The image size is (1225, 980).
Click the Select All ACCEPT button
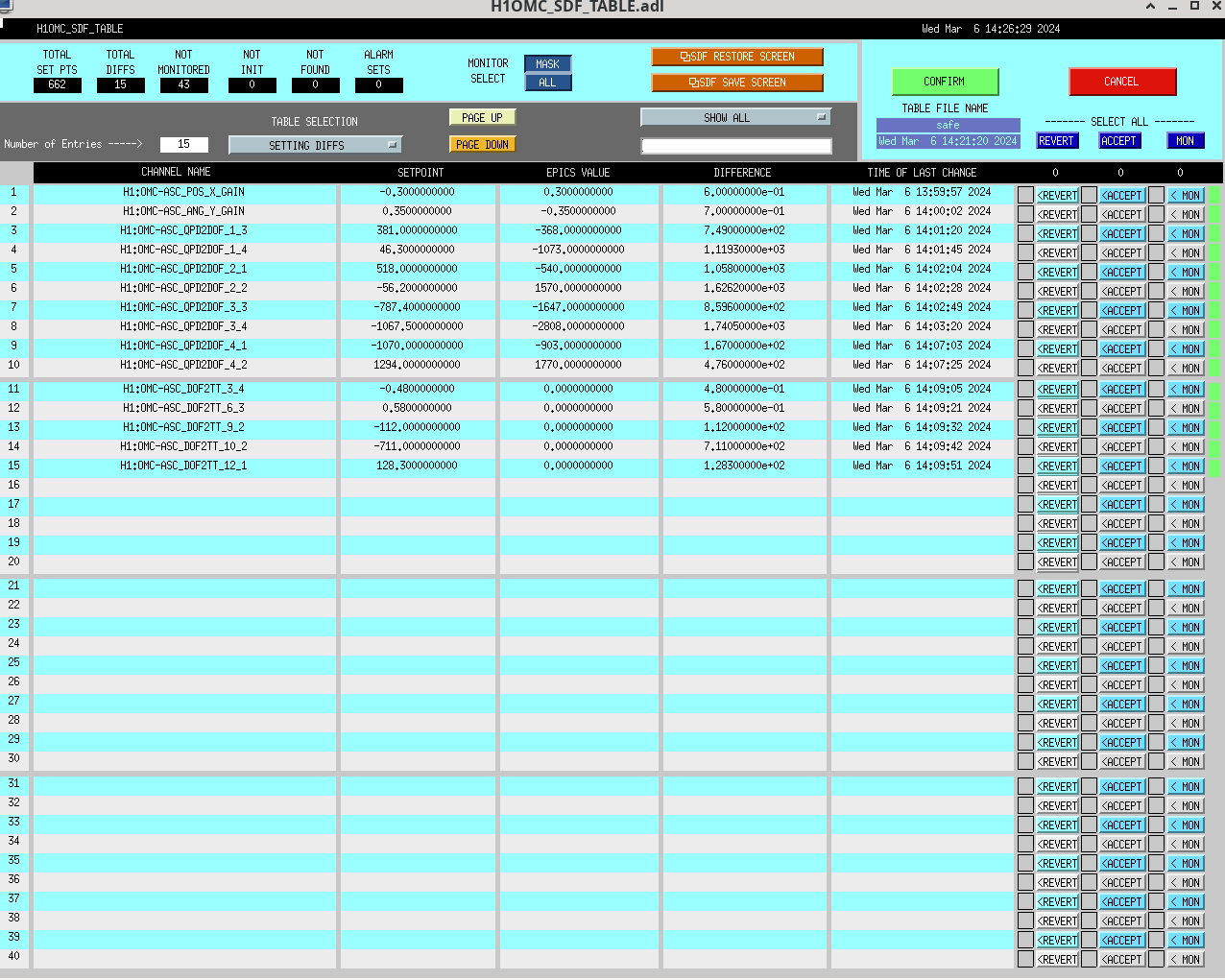coord(1118,141)
